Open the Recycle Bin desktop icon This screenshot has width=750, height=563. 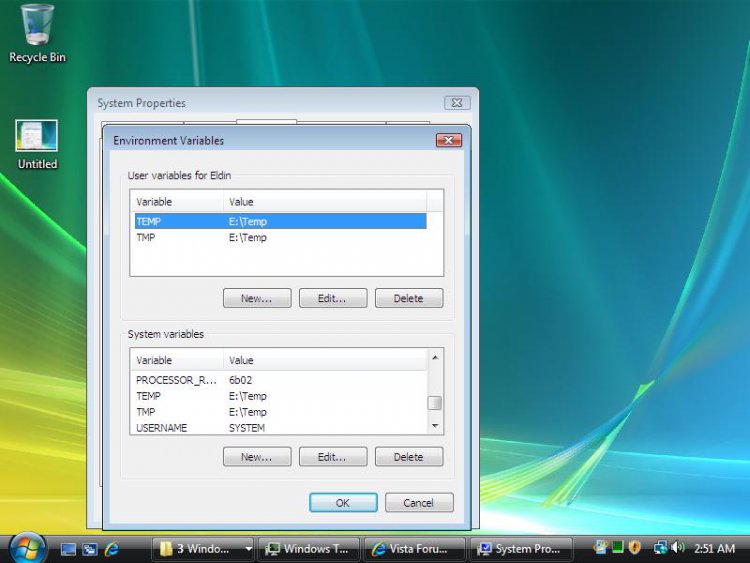click(37, 32)
